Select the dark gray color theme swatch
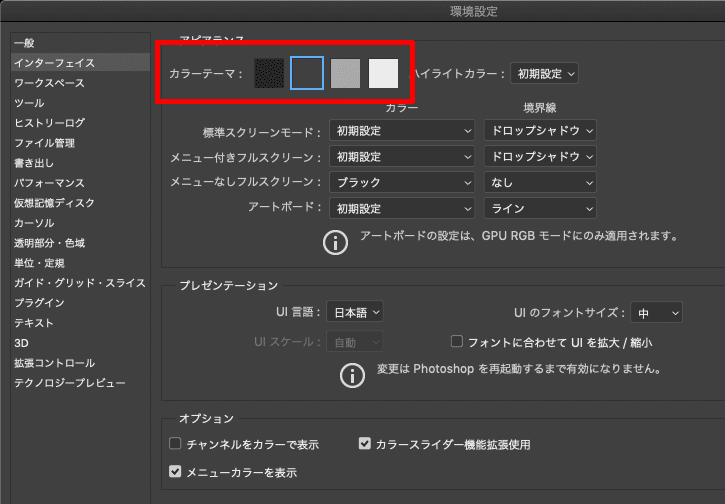725x504 pixels. click(x=307, y=73)
